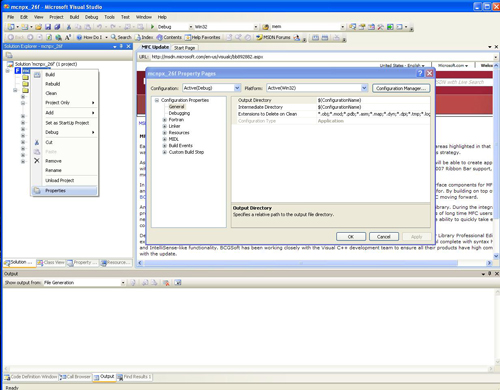
Task: Click the Save floppy disk icon
Action: click(x=48, y=27)
